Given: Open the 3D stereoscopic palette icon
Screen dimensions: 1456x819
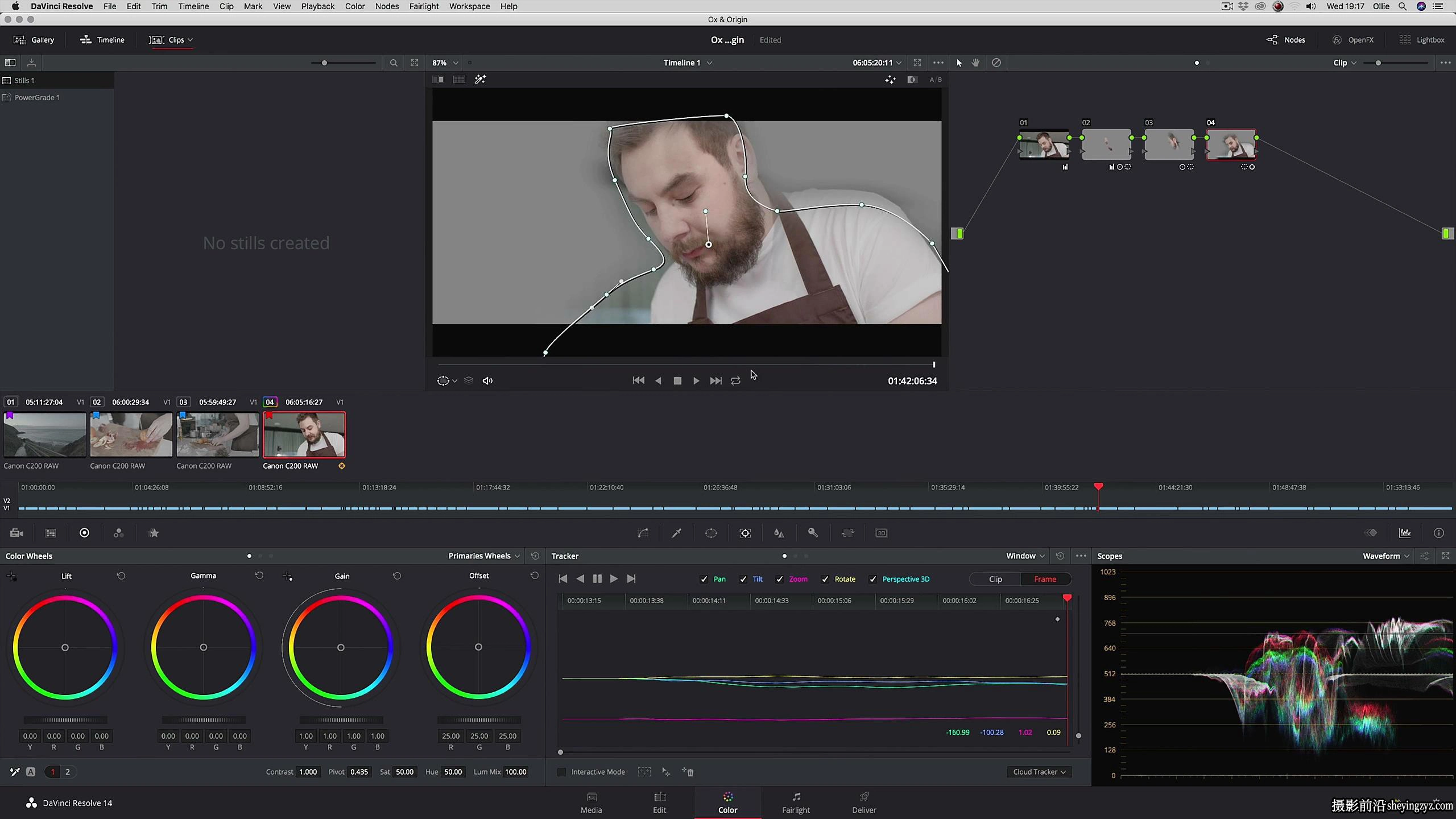Looking at the screenshot, I should pyautogui.click(x=882, y=533).
